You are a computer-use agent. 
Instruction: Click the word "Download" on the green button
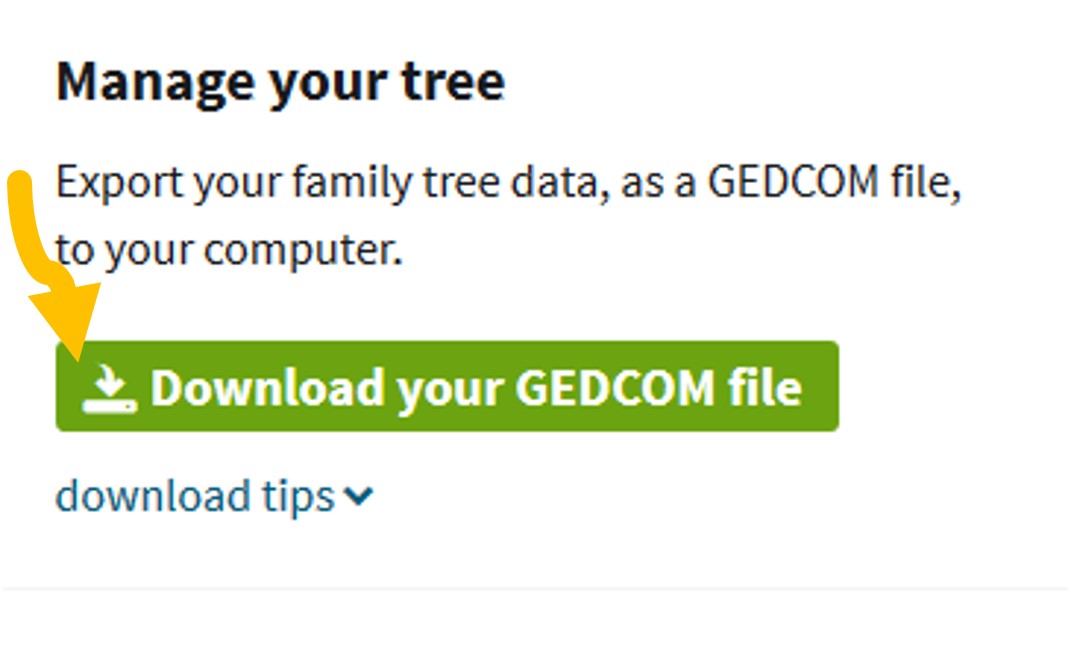[x=267, y=388]
